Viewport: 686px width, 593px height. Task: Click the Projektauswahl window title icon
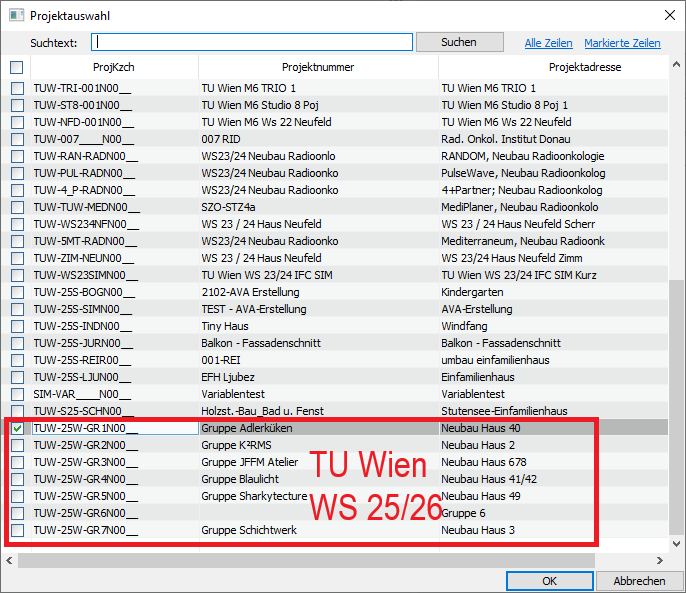pyautogui.click(x=15, y=16)
